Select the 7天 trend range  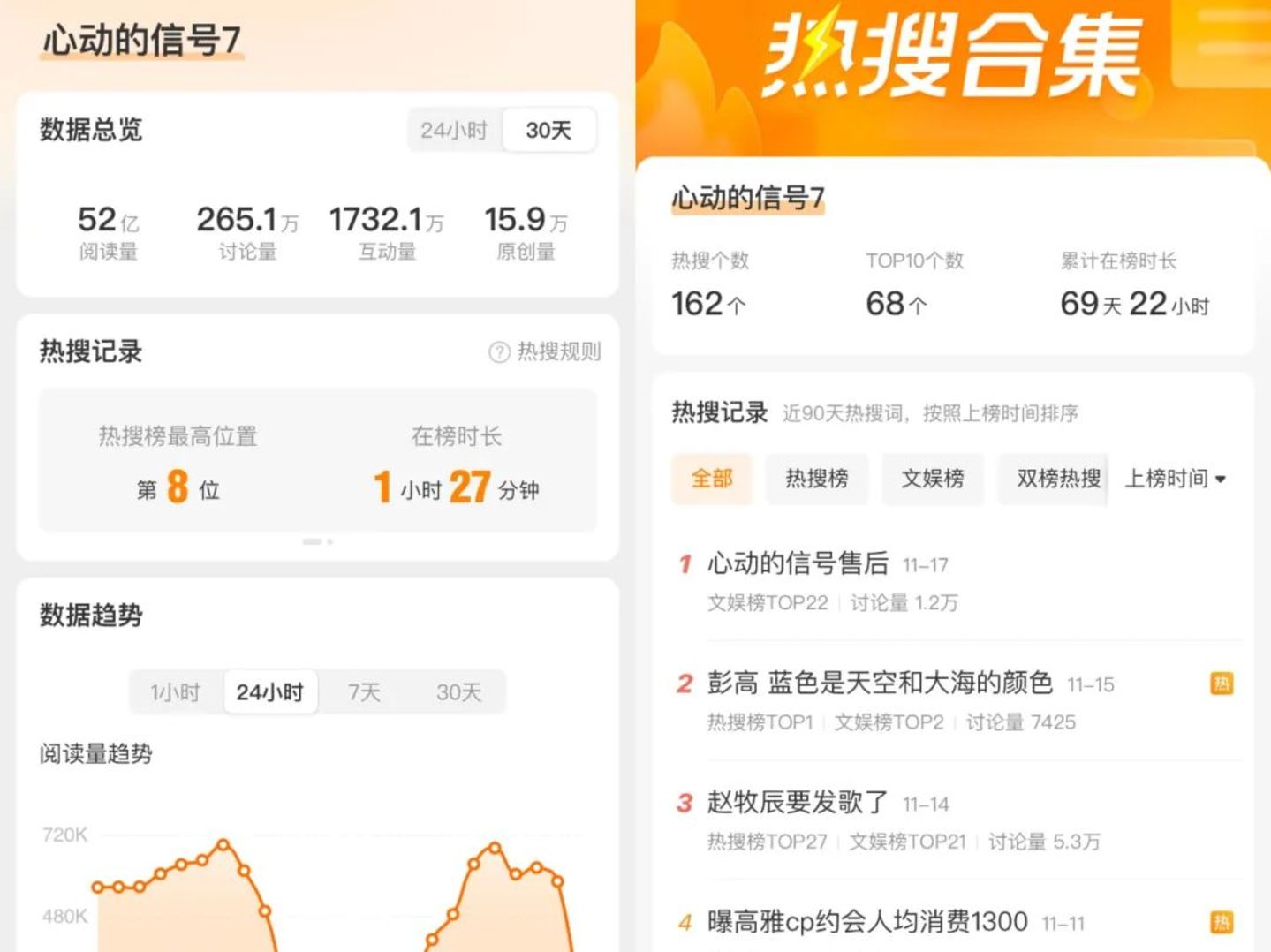[364, 692]
